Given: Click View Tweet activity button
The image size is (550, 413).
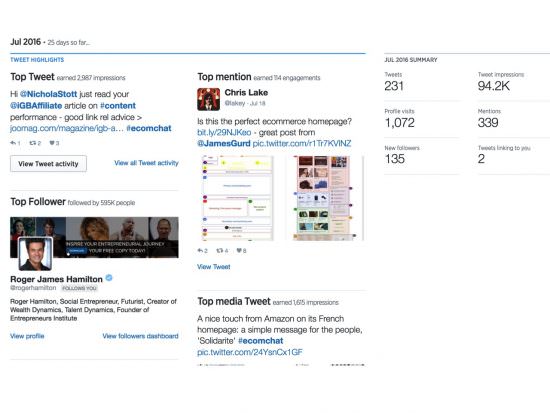Looking at the screenshot, I should tap(48, 164).
